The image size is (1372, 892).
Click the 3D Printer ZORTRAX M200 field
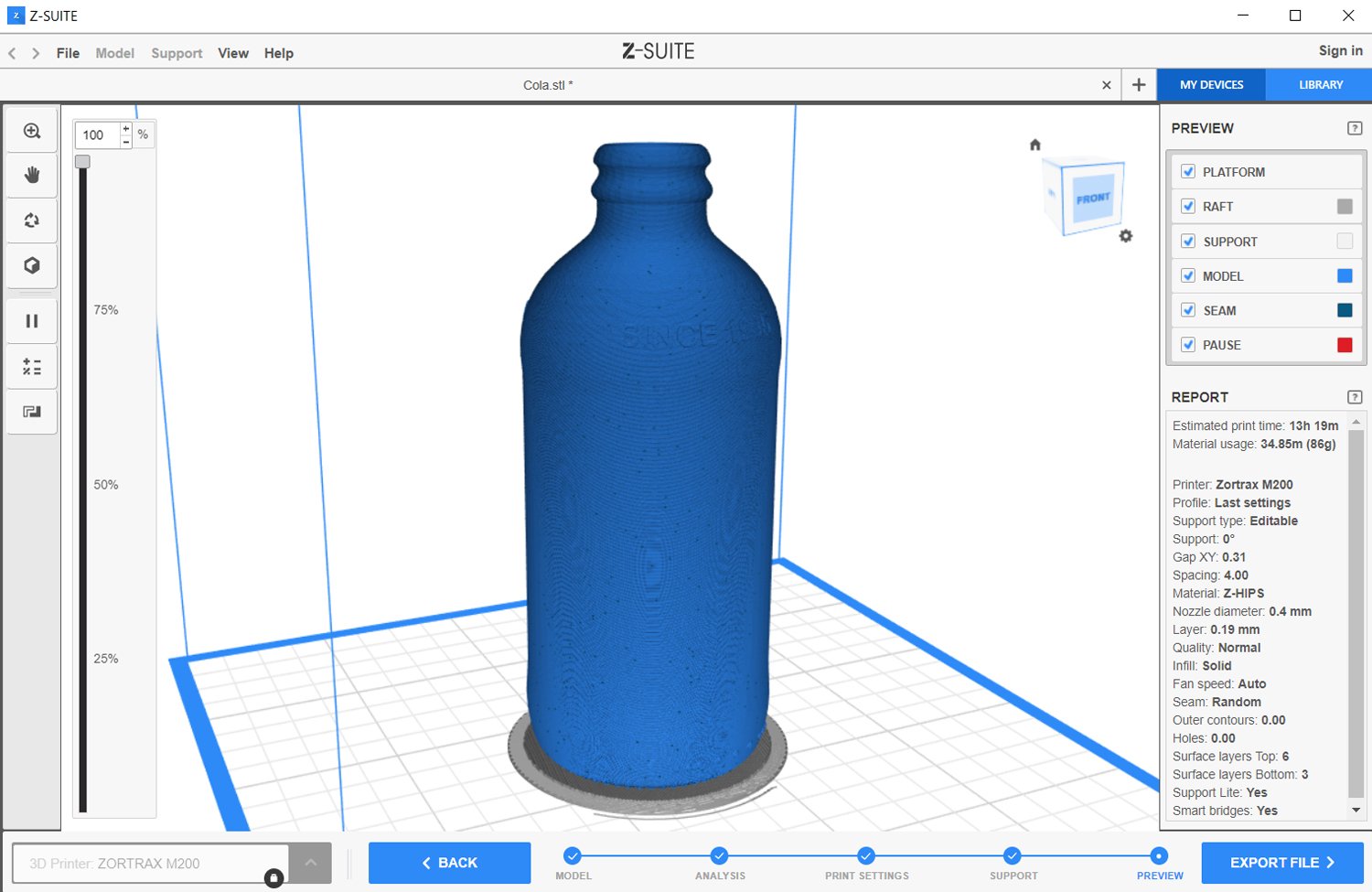click(x=151, y=864)
